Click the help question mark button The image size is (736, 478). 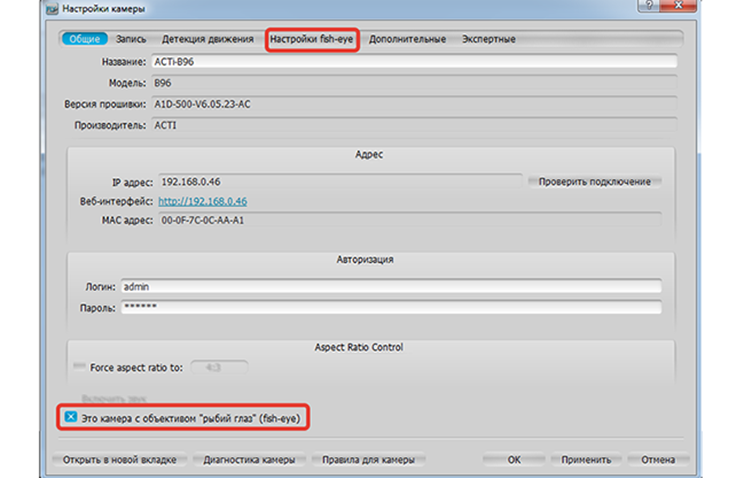[649, 5]
